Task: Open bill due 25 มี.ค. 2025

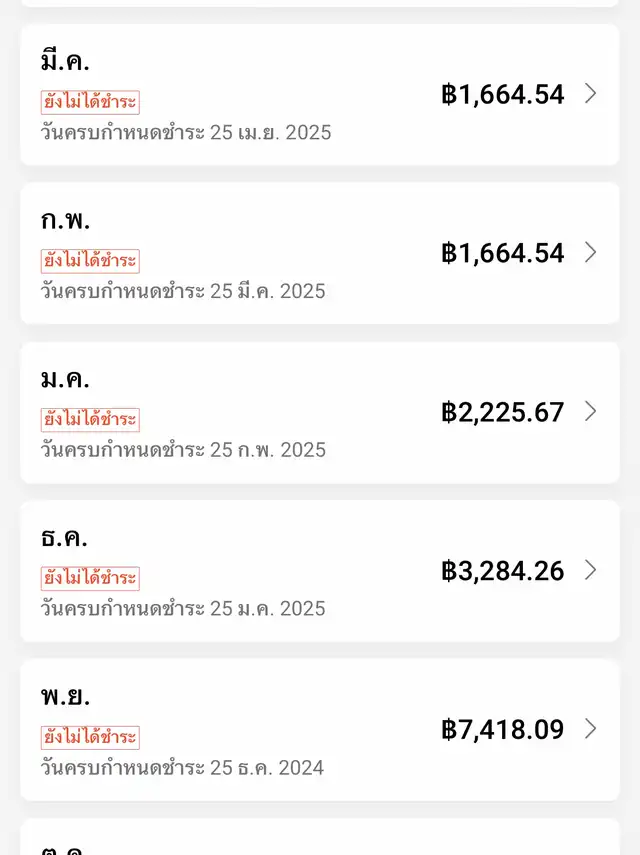Action: coord(320,253)
